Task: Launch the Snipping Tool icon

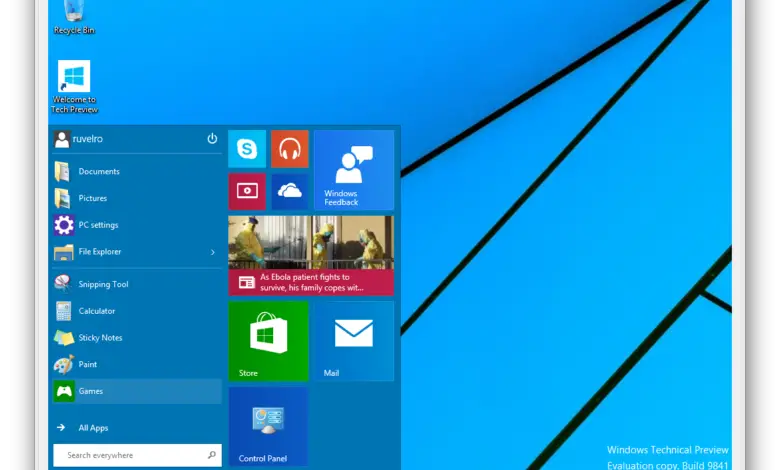Action: 63,284
